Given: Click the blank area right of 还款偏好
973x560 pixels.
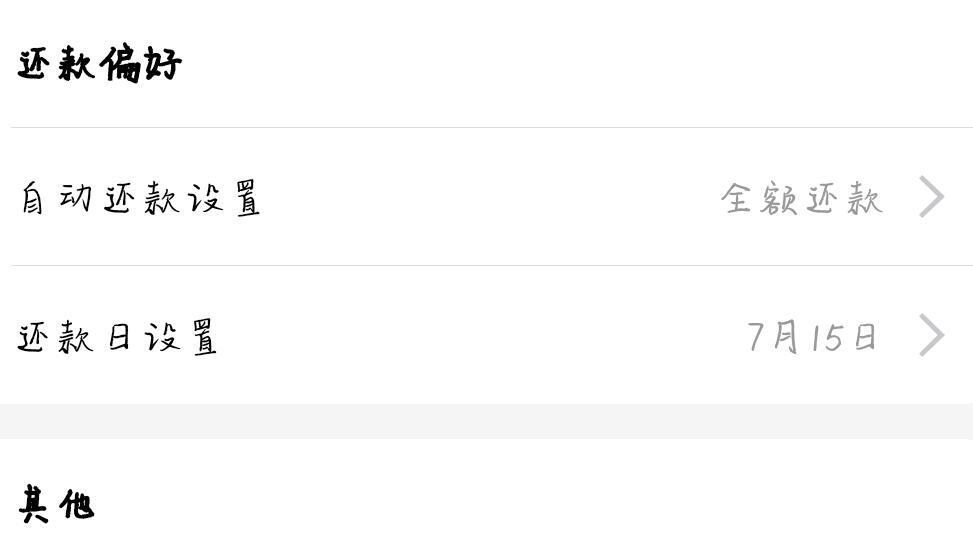Looking at the screenshot, I should (x=577, y=63).
